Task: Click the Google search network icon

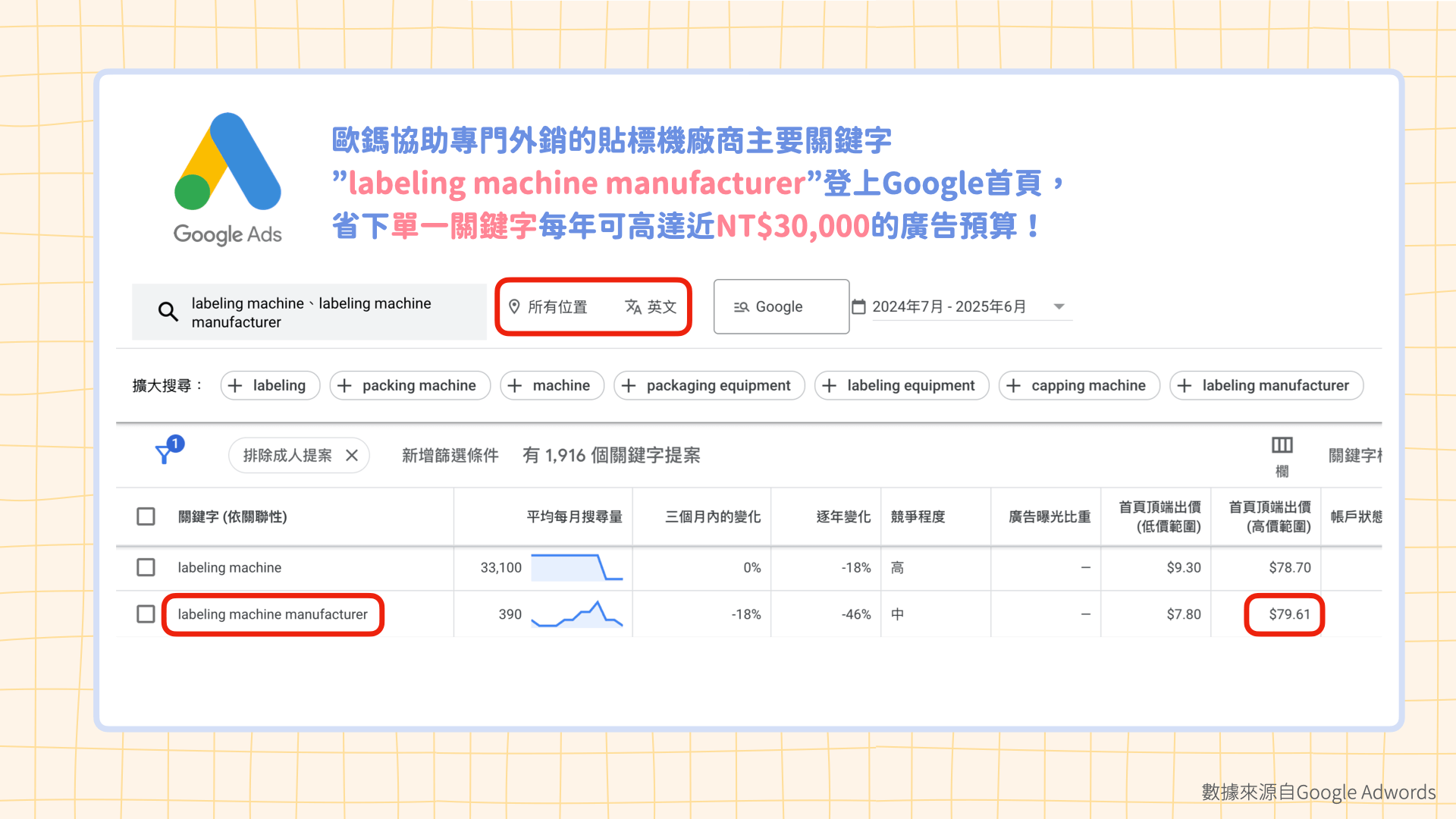Action: tap(741, 306)
